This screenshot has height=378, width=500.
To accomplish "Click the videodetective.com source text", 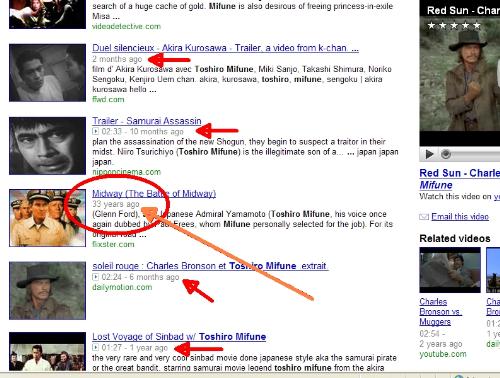I will pyautogui.click(x=126, y=26).
